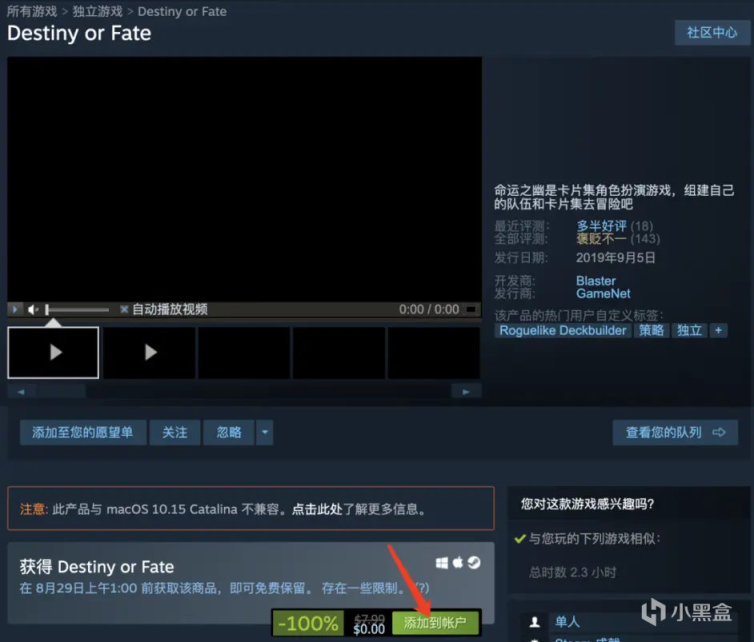Select the fifth screenshot thumbnail
754x642 pixels.
pyautogui.click(x=434, y=352)
